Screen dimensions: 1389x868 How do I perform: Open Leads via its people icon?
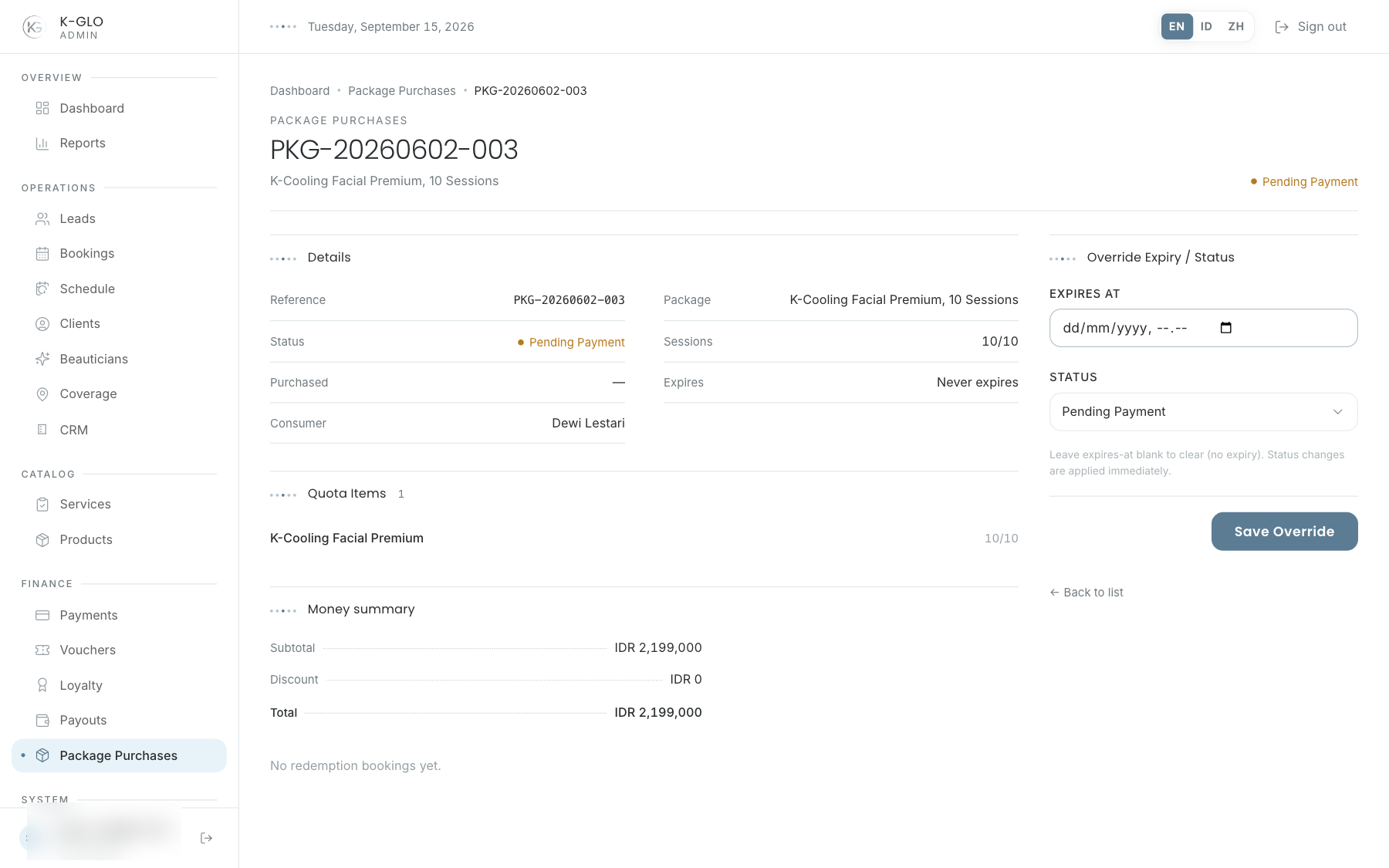[42, 219]
